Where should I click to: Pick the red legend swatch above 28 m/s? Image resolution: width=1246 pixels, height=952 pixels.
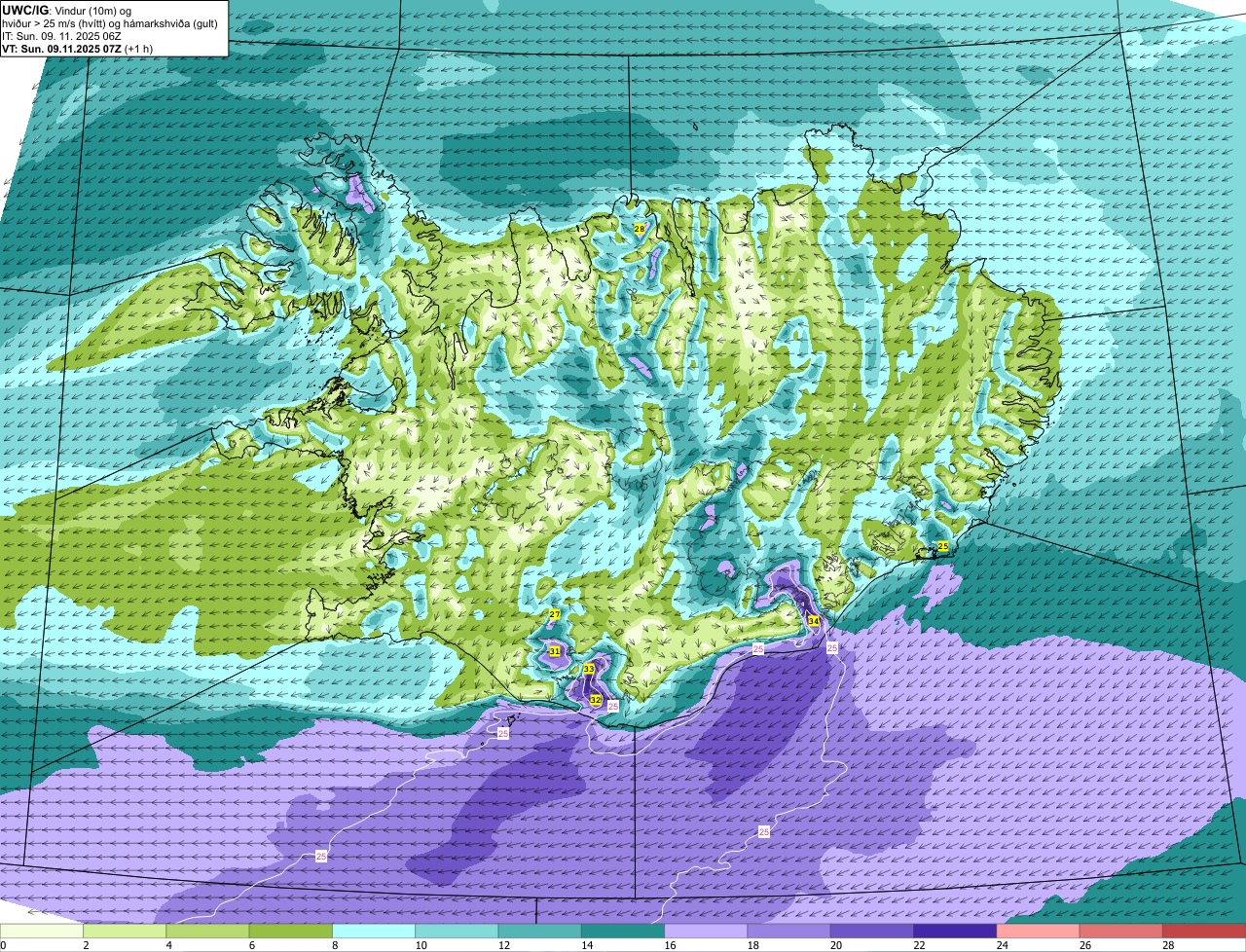click(1204, 932)
